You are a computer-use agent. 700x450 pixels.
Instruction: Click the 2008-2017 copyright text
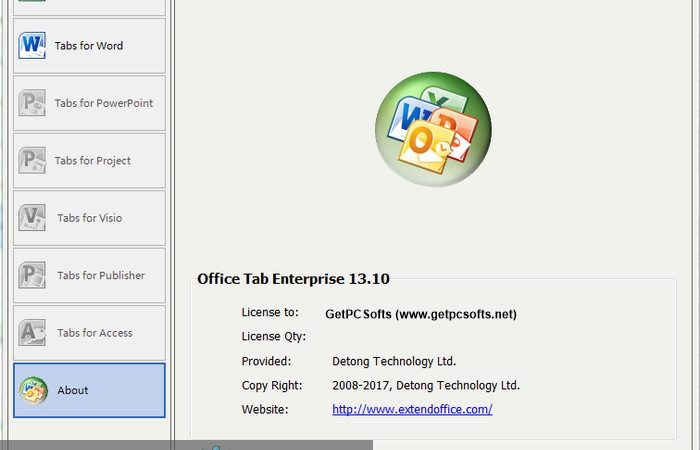pos(426,385)
